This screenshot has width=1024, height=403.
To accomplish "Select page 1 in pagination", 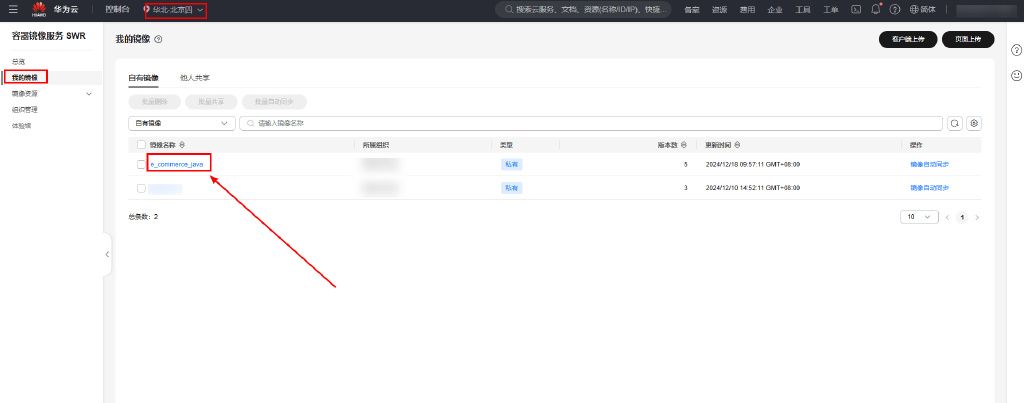I will pyautogui.click(x=962, y=218).
